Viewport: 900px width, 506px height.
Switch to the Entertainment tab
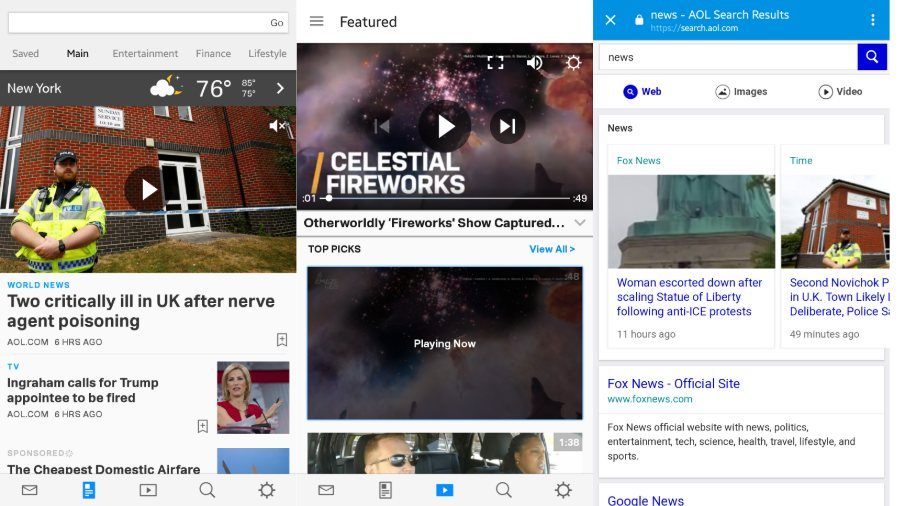point(145,53)
